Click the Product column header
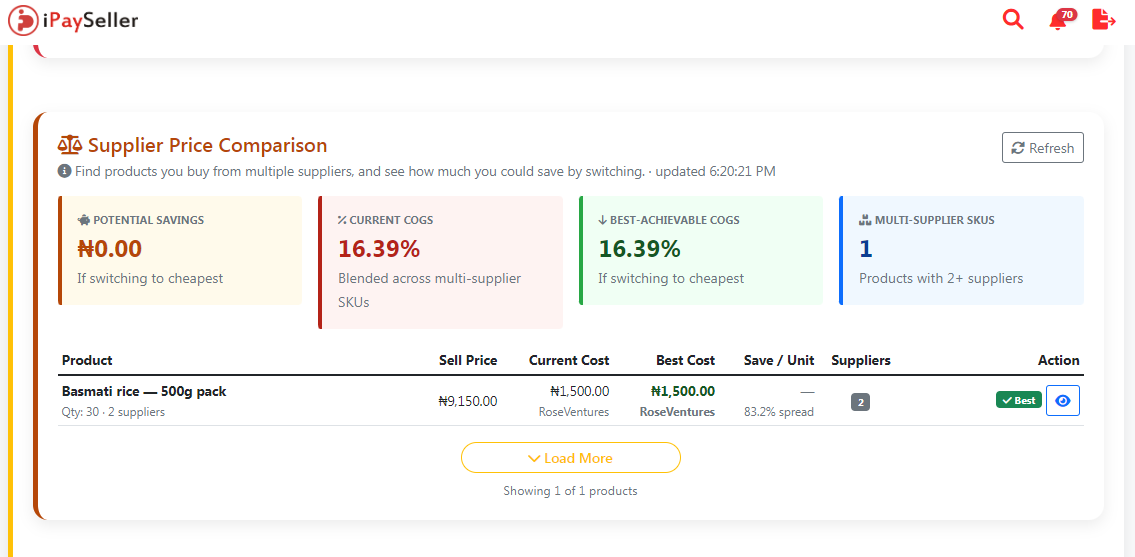Screen dimensions: 1135x557 point(87,360)
